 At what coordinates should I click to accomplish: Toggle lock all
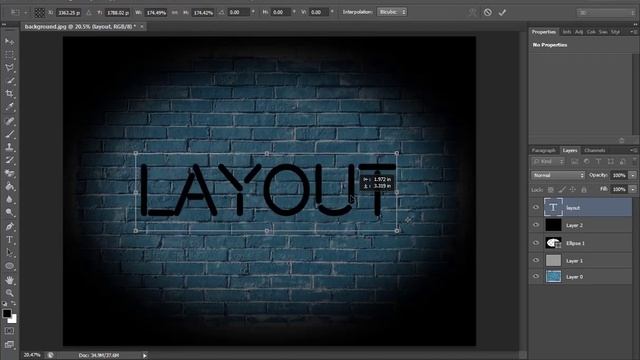point(584,189)
